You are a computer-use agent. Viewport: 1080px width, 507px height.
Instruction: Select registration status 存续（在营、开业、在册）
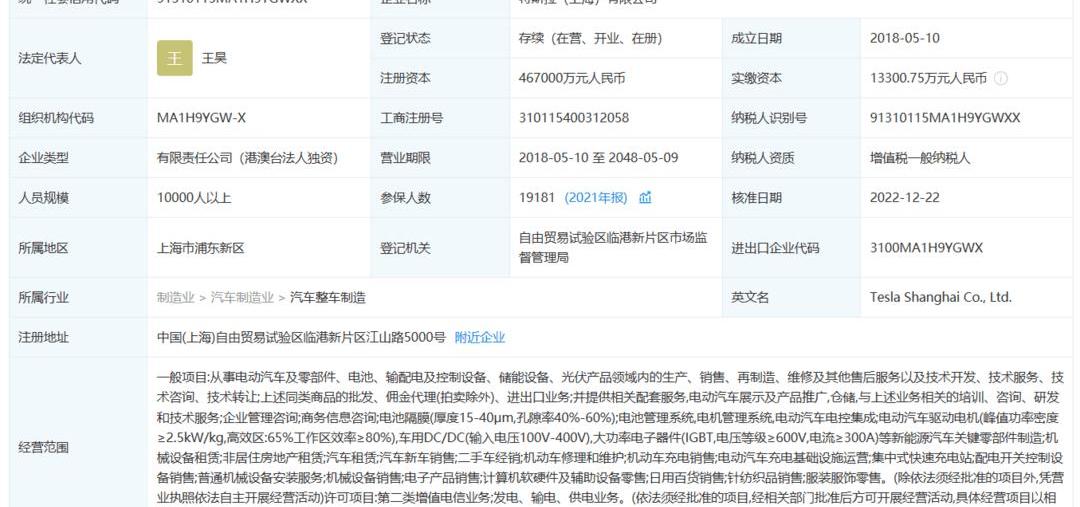pyautogui.click(x=590, y=39)
